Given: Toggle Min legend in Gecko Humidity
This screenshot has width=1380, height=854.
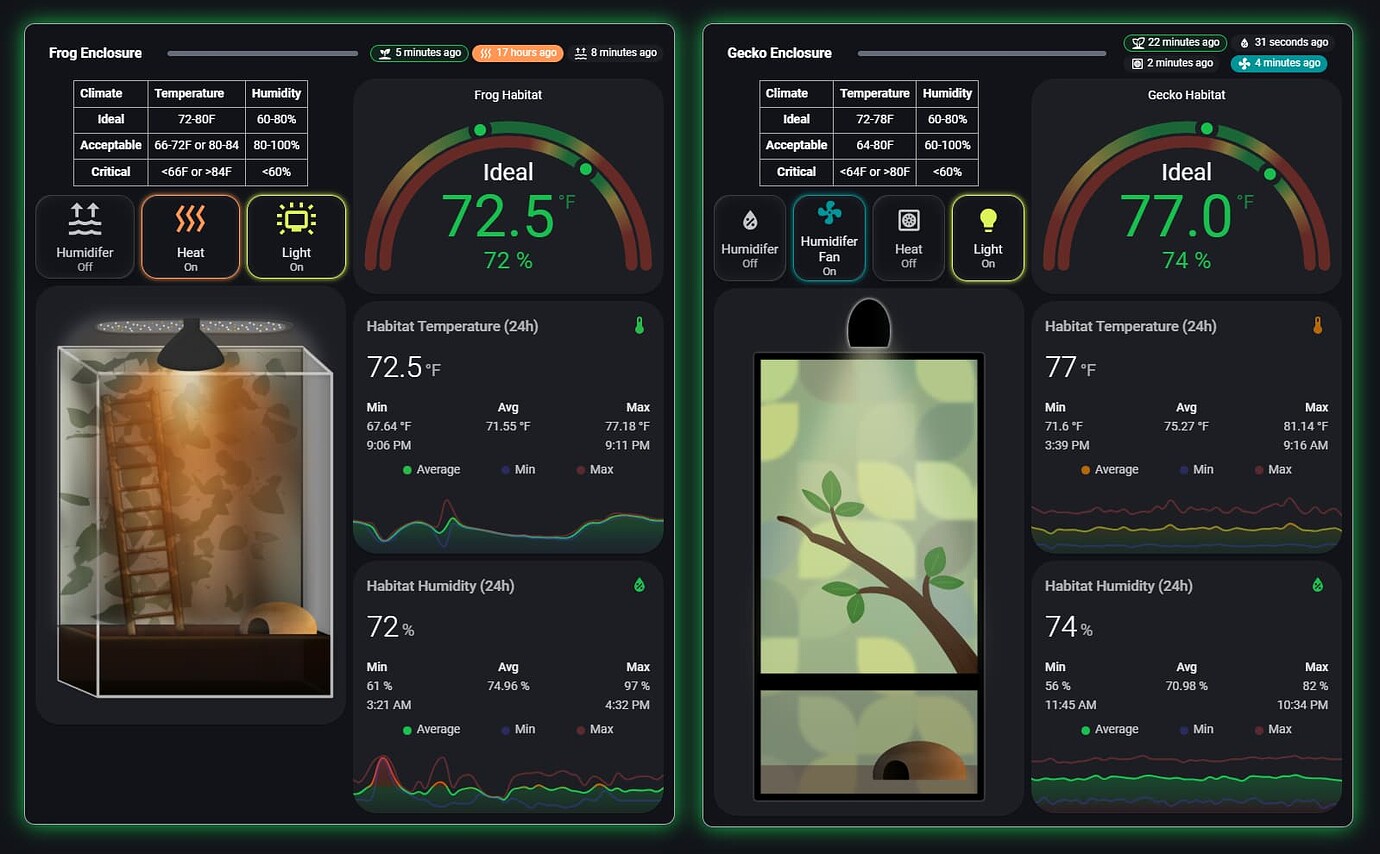Looking at the screenshot, I should [x=1195, y=730].
